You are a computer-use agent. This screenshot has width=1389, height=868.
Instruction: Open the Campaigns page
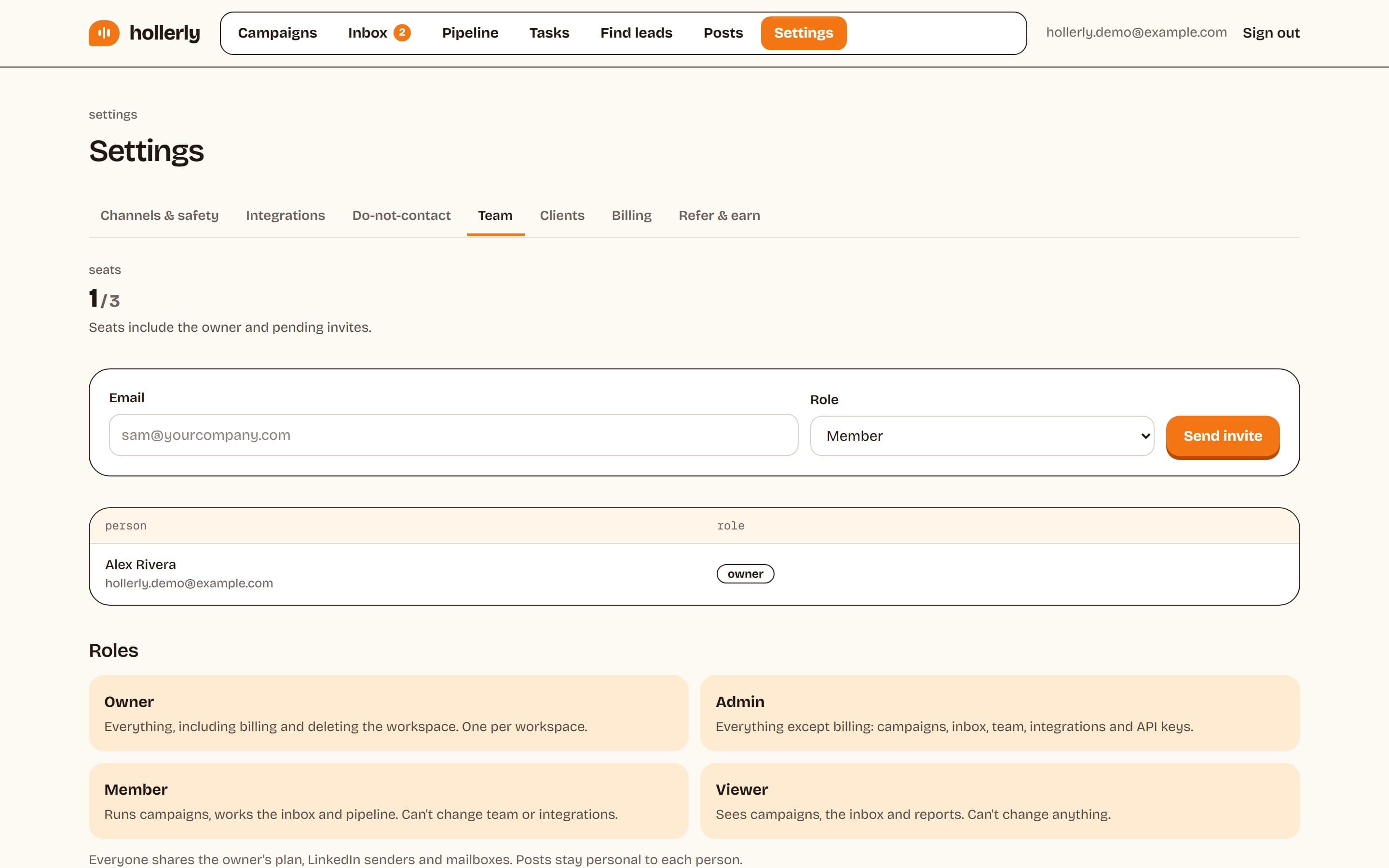pyautogui.click(x=277, y=33)
